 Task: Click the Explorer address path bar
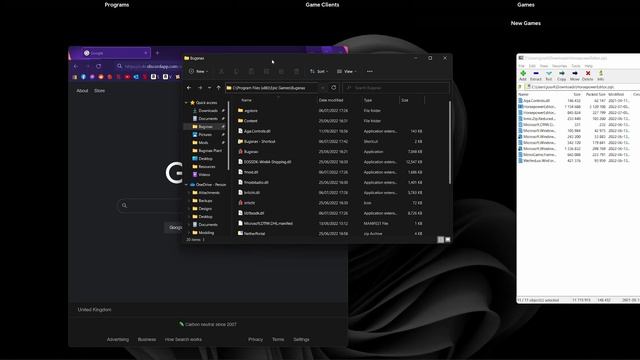[x=272, y=88]
